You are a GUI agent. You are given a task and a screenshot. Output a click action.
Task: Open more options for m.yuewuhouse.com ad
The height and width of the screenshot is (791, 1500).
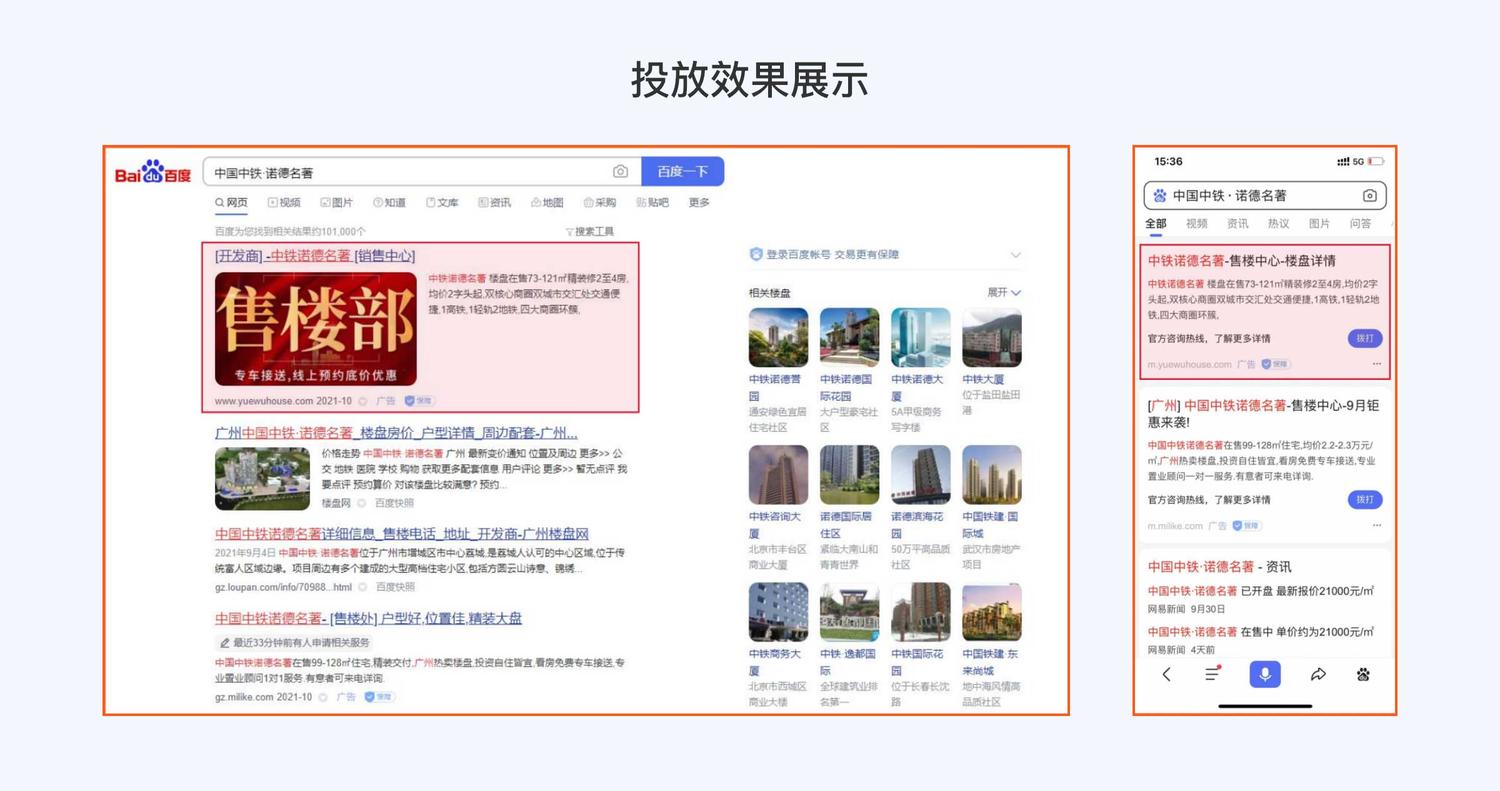point(1377,364)
